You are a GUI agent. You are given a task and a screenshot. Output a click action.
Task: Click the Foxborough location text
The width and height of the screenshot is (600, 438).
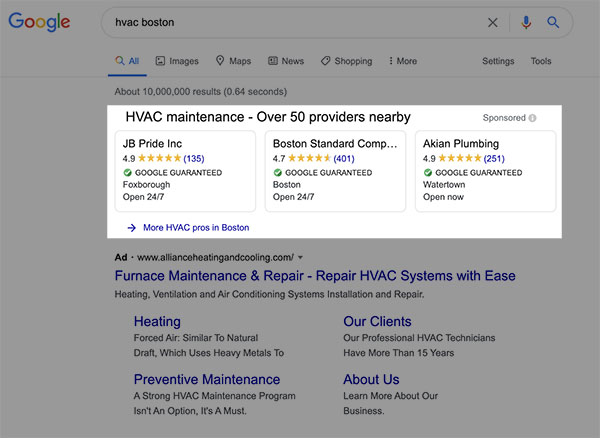point(147,185)
